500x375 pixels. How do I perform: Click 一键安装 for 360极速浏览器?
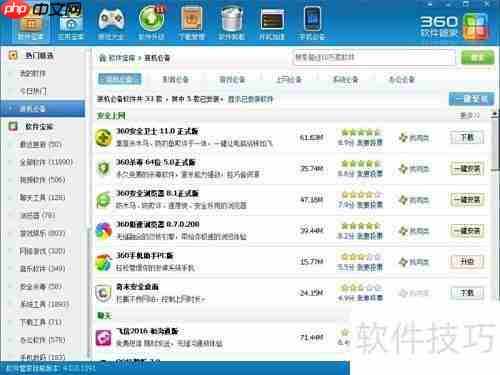(x=467, y=231)
